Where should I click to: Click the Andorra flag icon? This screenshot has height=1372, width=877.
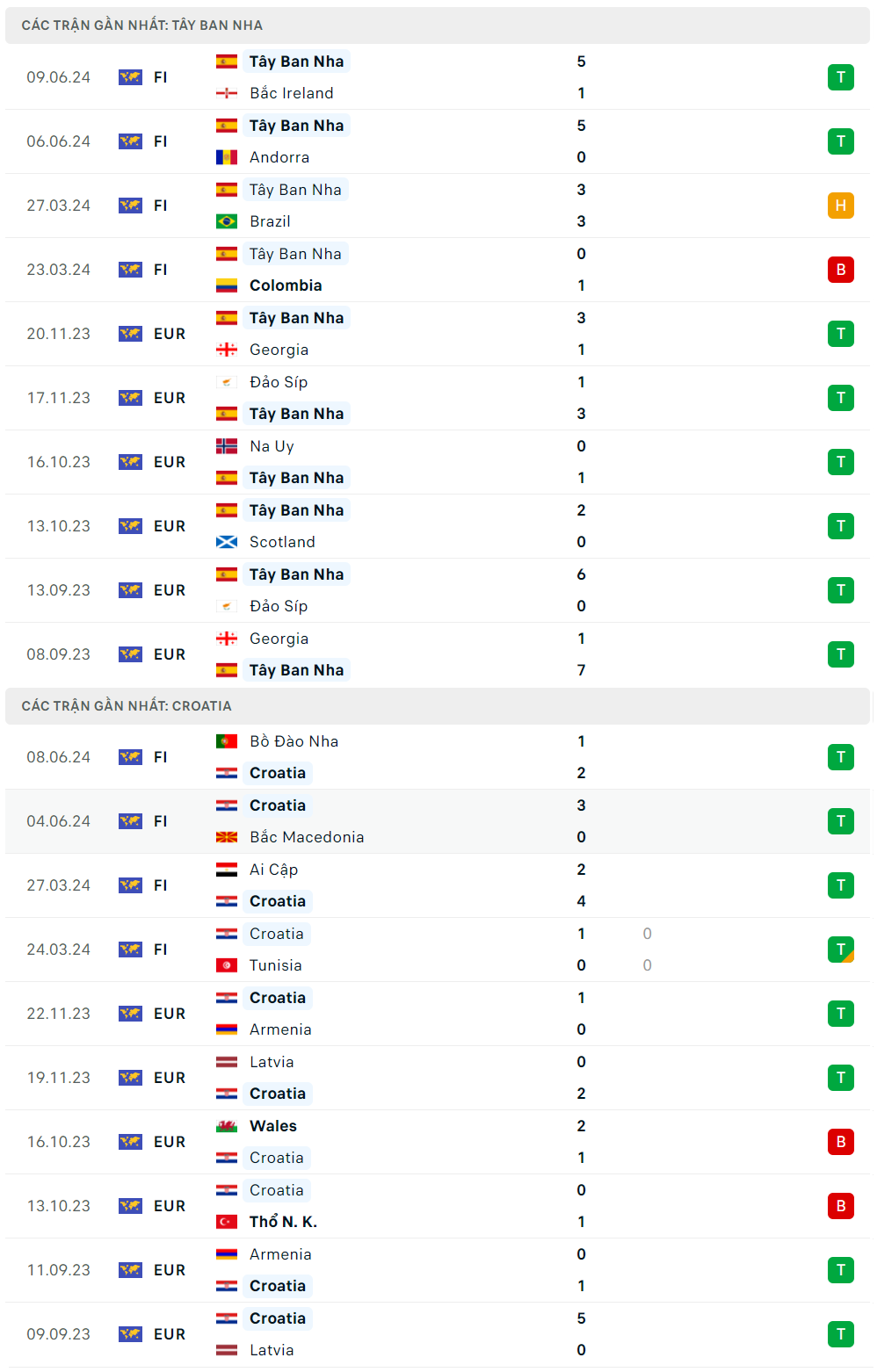point(227,157)
